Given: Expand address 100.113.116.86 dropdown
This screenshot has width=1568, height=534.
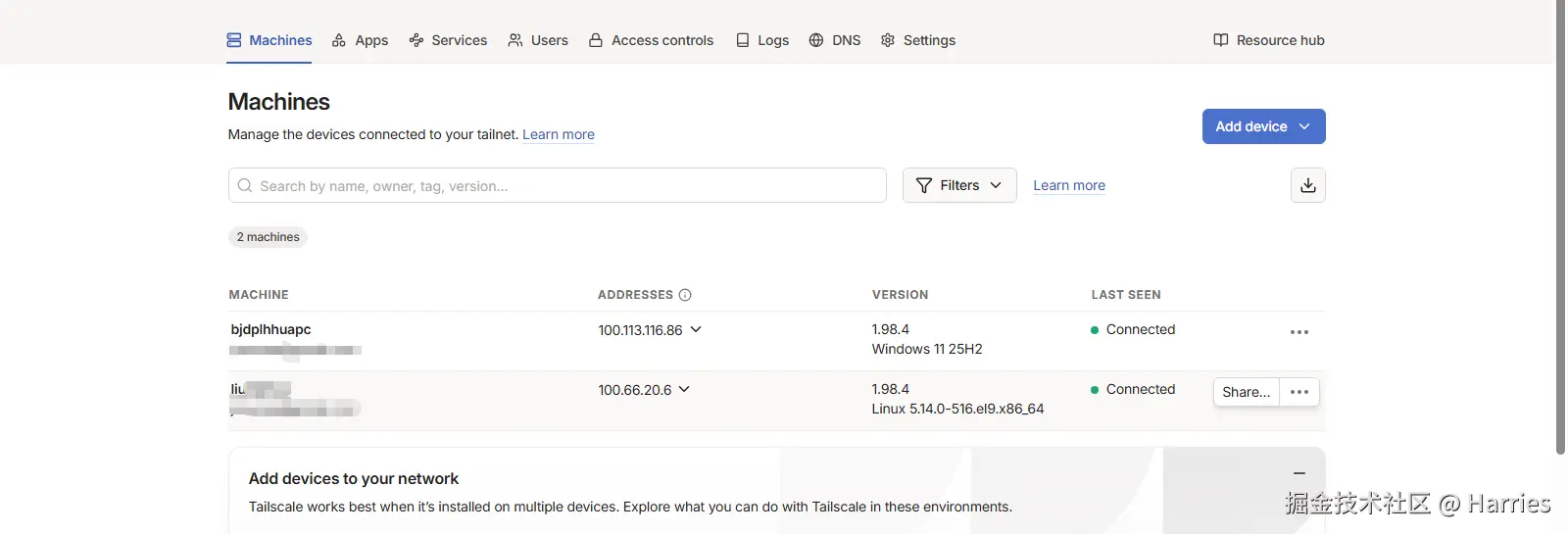Looking at the screenshot, I should click(696, 330).
